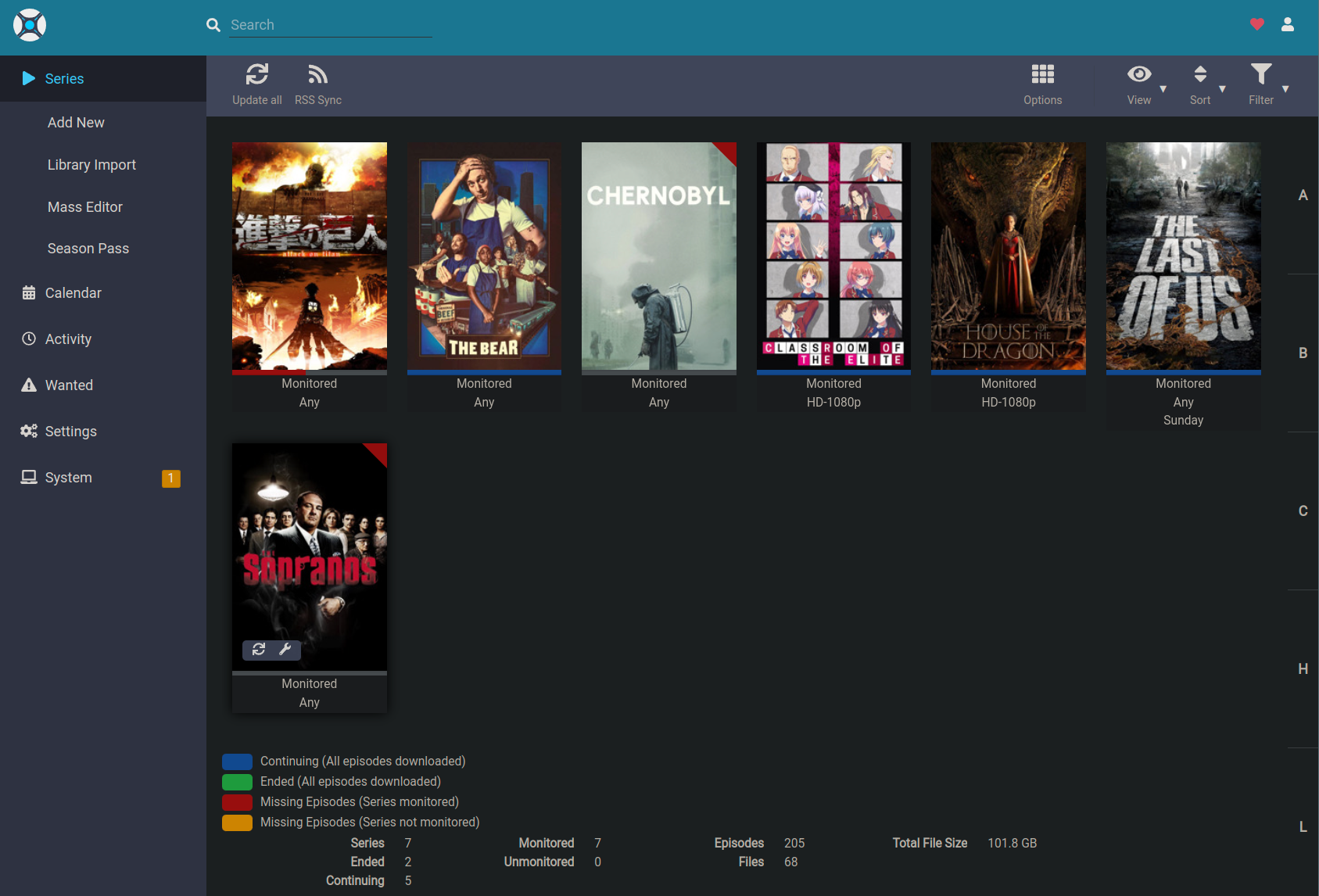Screen dimensions: 1319x896
Task: Open Classroom of the Elite poster
Action: point(833,256)
